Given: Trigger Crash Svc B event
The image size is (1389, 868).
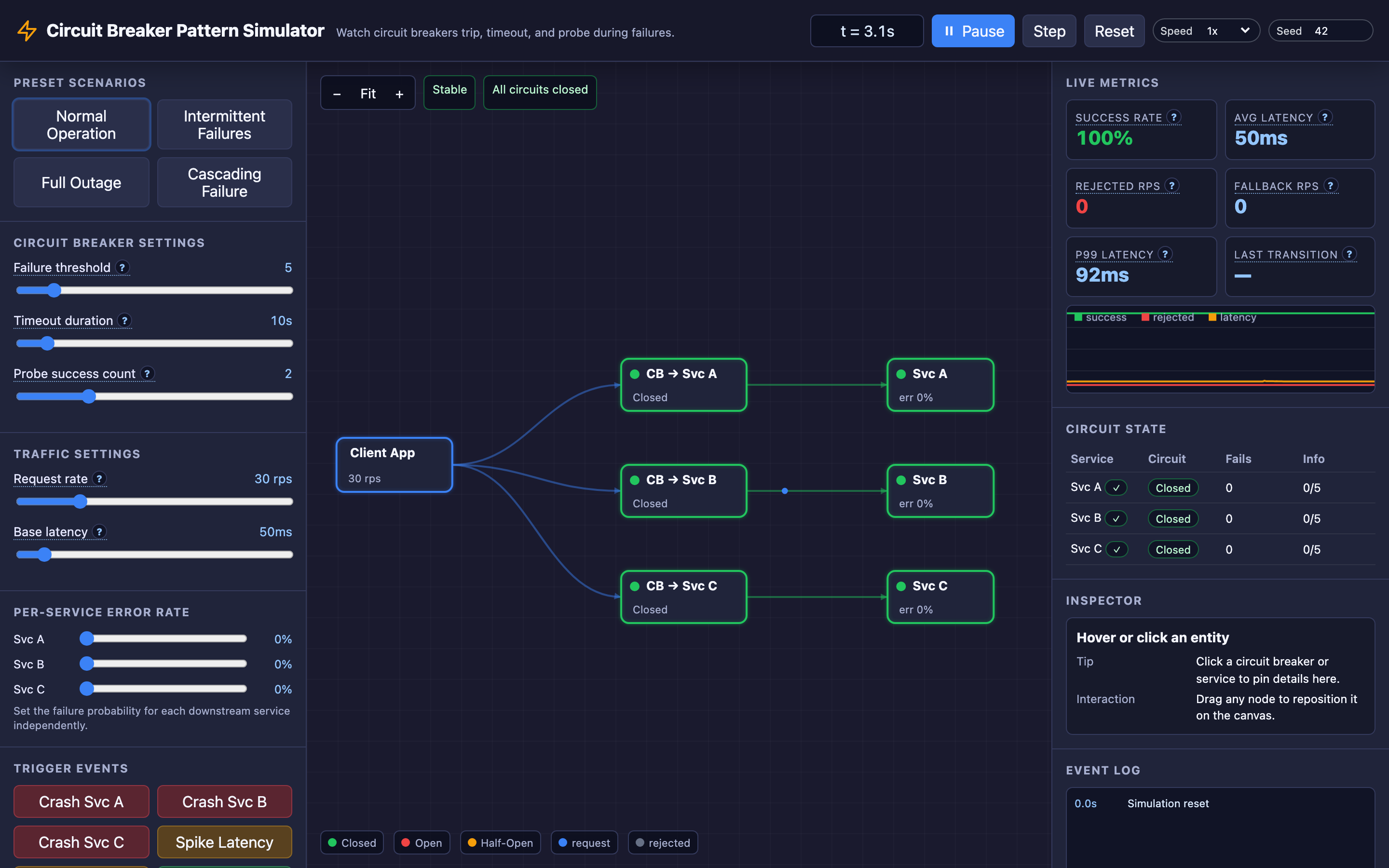Looking at the screenshot, I should [224, 801].
